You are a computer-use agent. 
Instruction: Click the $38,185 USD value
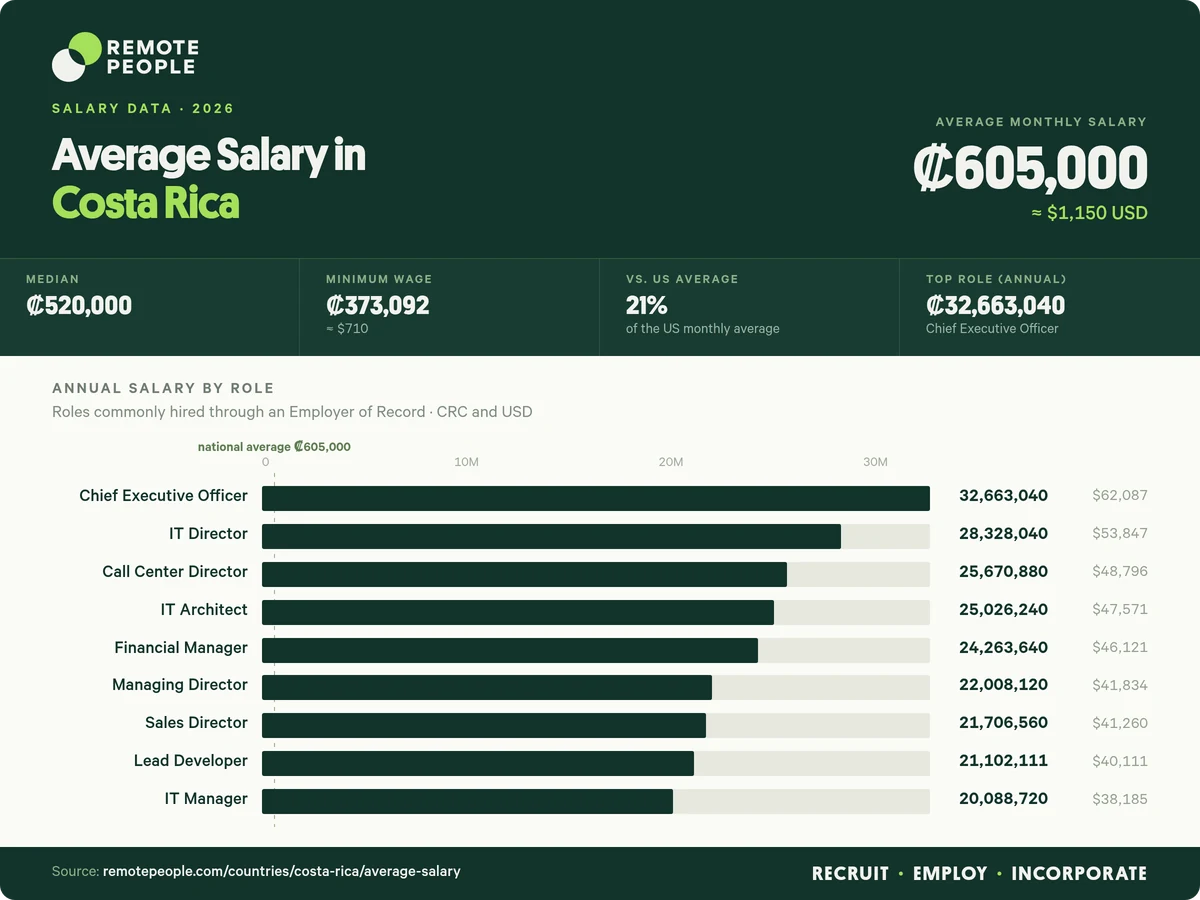coord(1120,799)
